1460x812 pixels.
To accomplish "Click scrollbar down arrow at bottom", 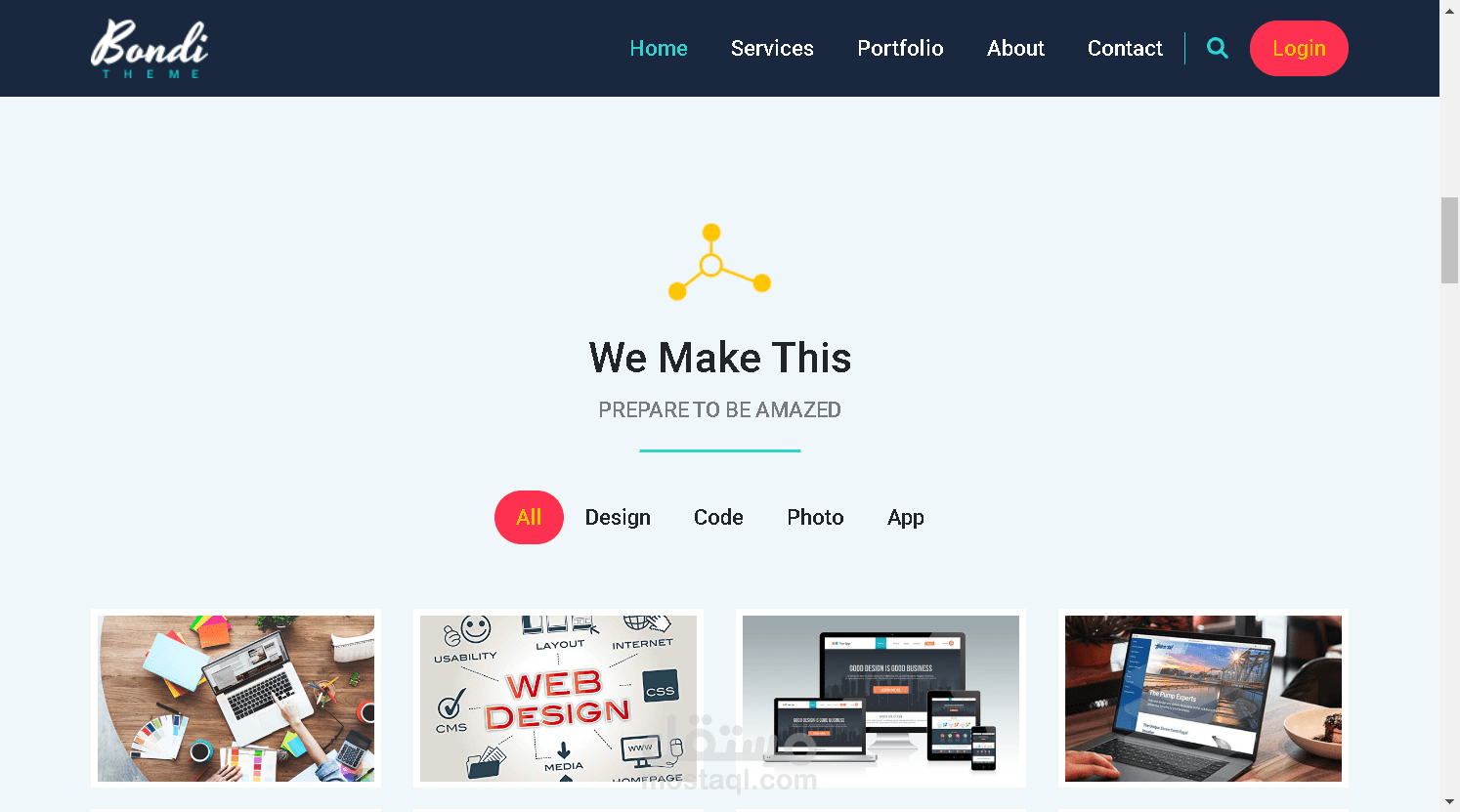I will coord(1449,803).
